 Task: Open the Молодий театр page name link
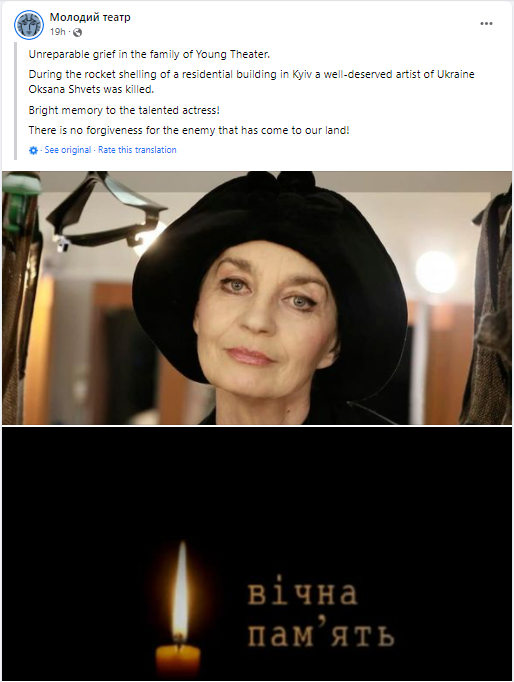tap(90, 17)
